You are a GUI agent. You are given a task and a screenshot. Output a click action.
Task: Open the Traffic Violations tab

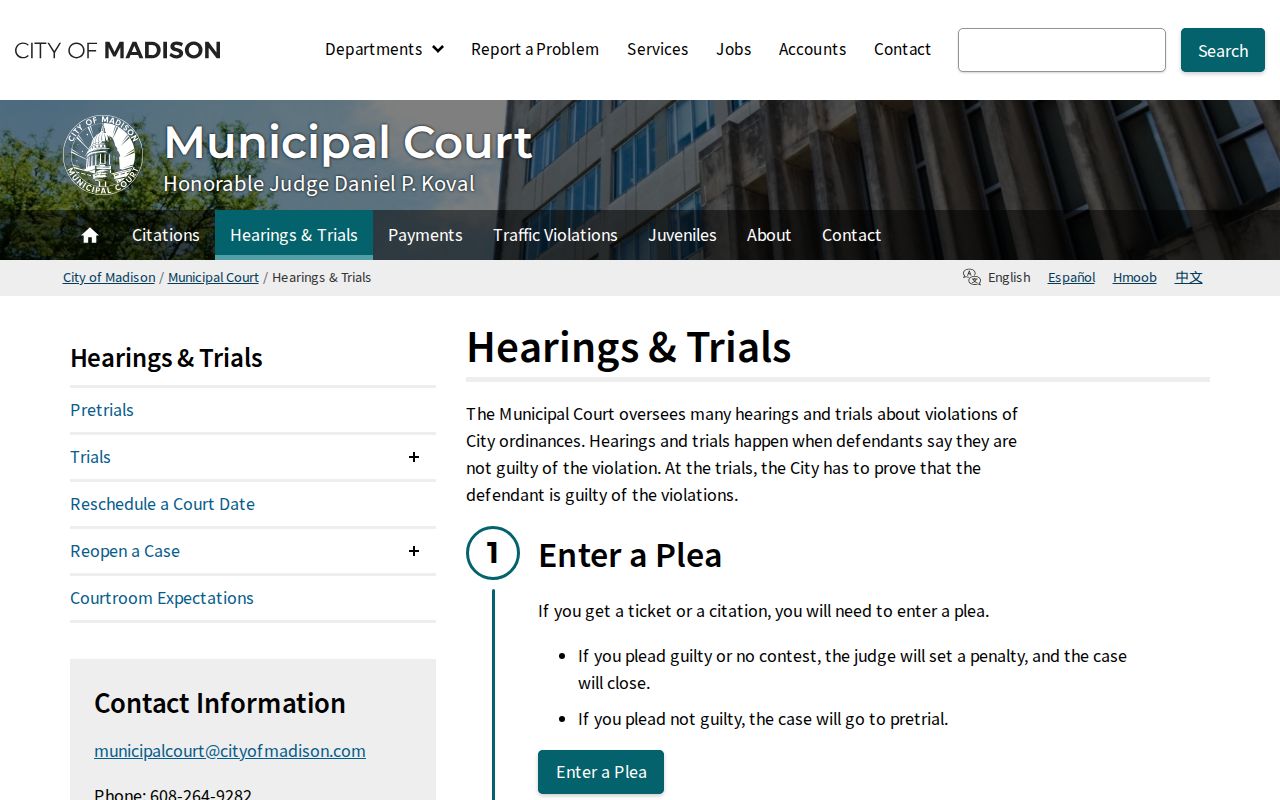[x=555, y=235]
